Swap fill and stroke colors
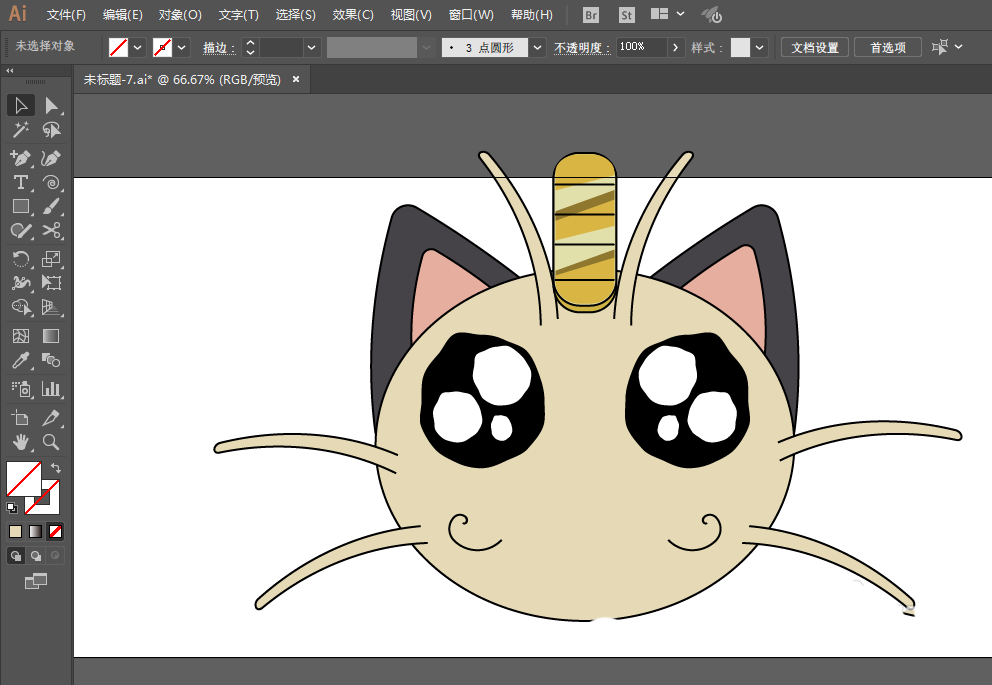The width and height of the screenshot is (992, 685). coord(56,467)
